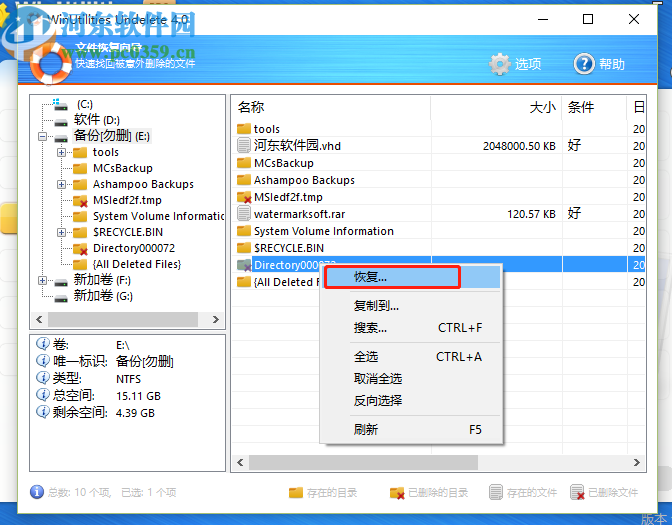The width and height of the screenshot is (672, 525).
Task: Choose 取消全选 from the context menu
Action: coord(411,378)
